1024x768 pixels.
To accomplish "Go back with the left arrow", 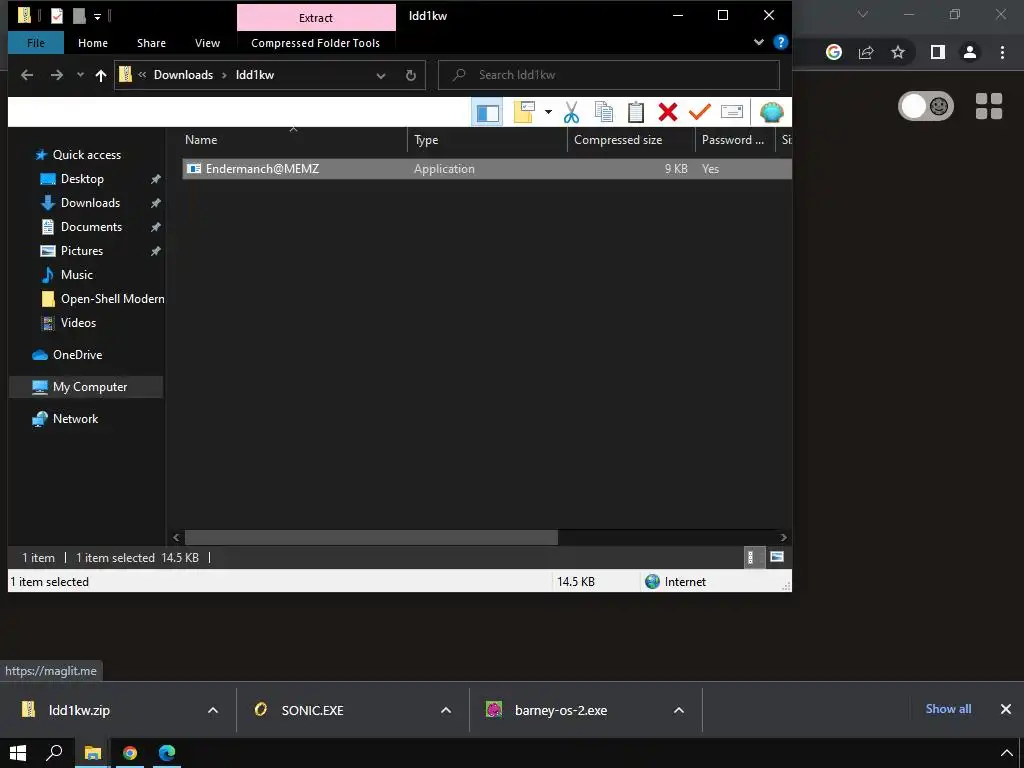I will [x=27, y=75].
